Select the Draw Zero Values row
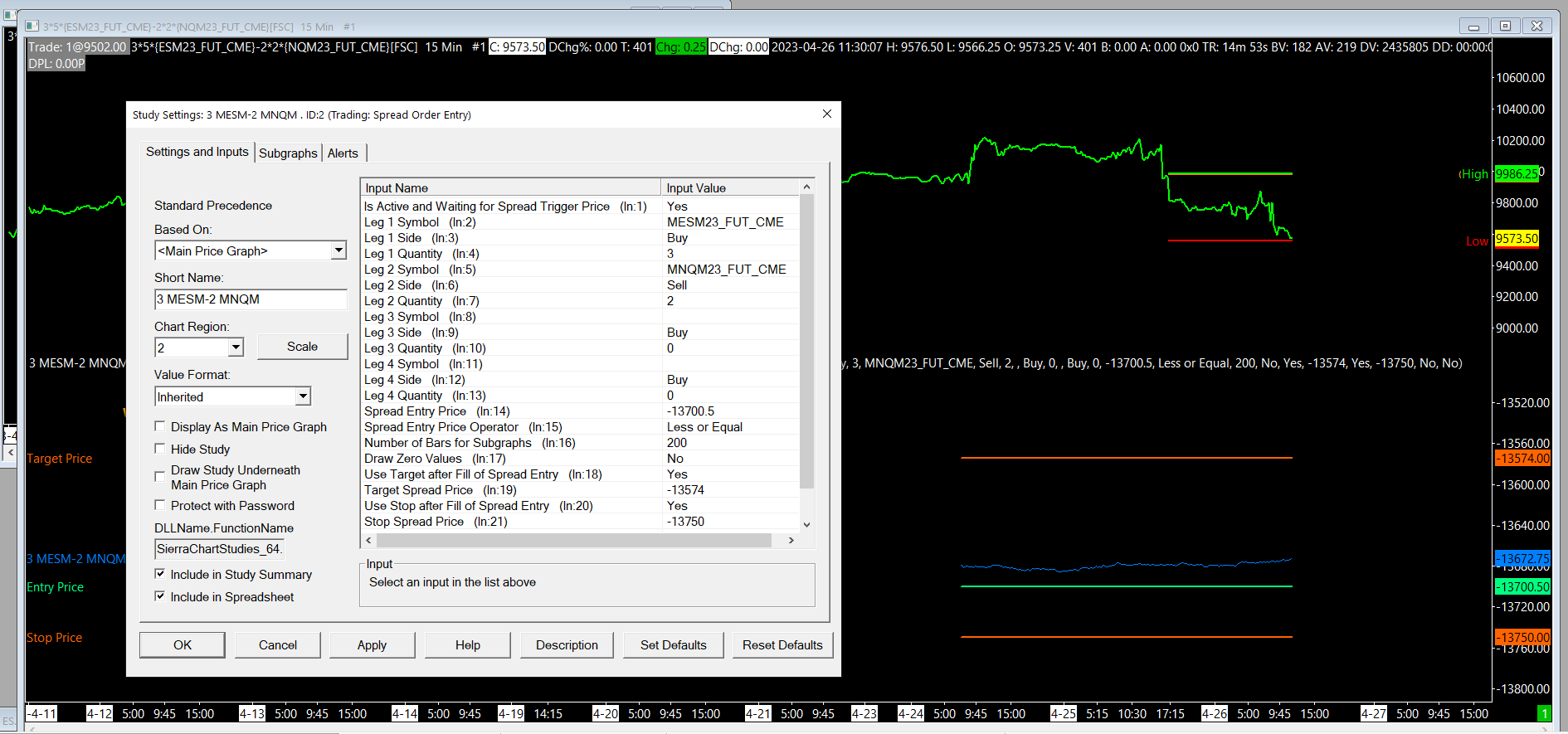1568x734 pixels. 581,459
